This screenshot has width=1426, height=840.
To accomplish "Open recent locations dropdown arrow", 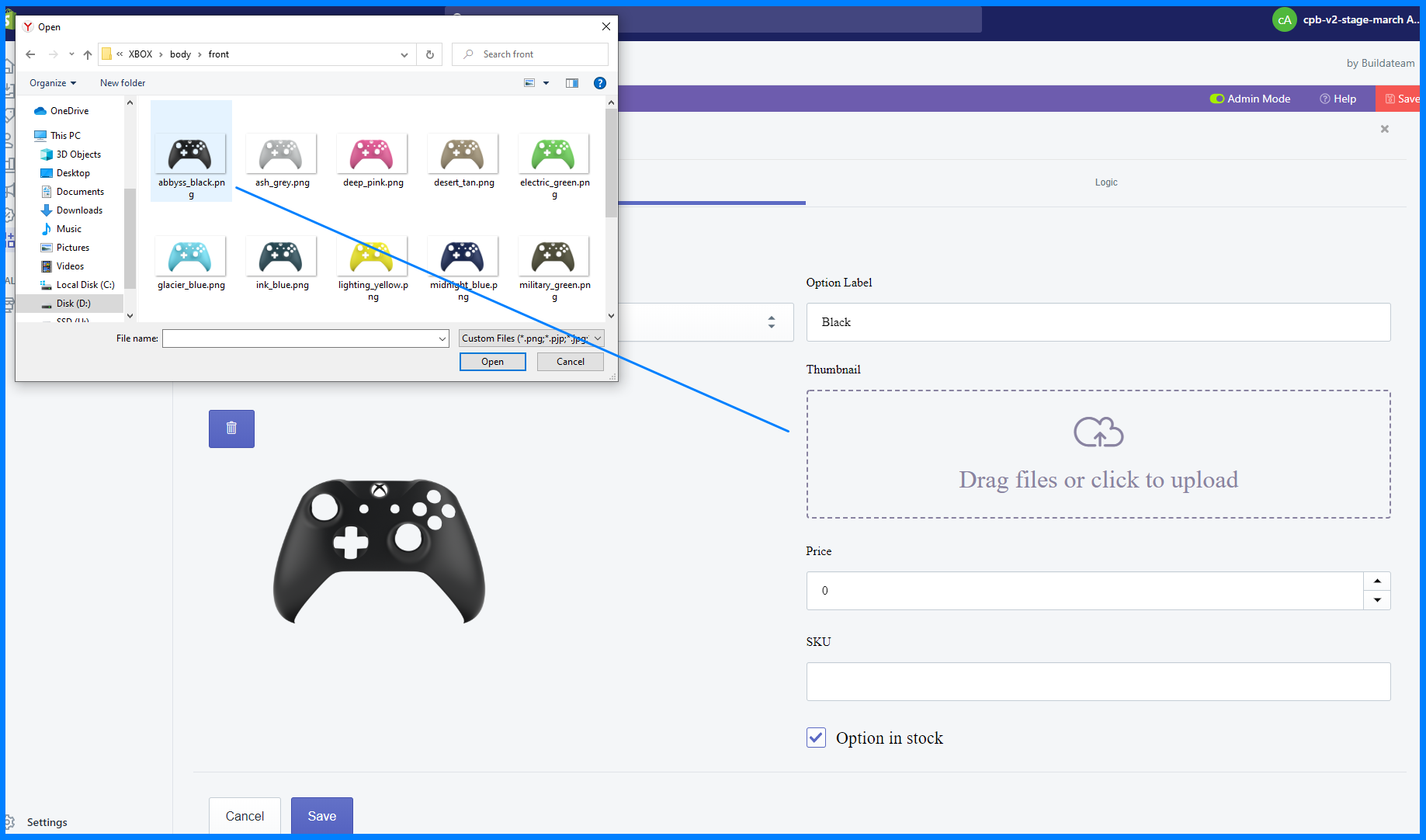I will [x=71, y=54].
